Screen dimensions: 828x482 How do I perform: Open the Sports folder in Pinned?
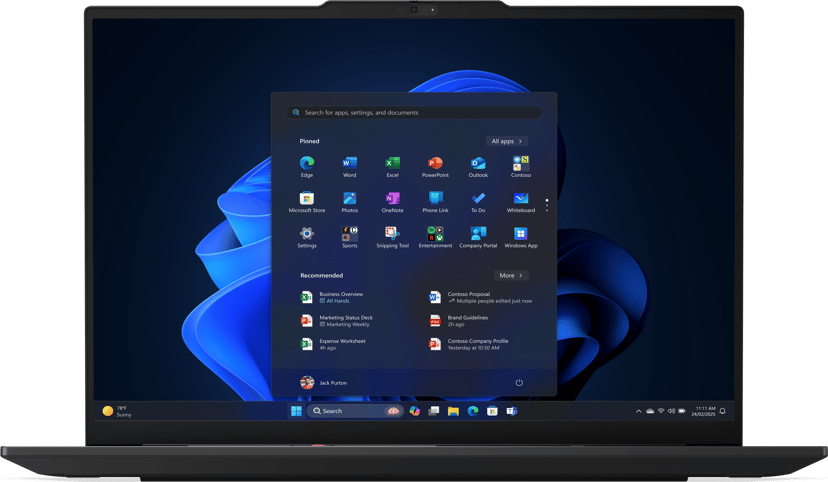(x=350, y=238)
